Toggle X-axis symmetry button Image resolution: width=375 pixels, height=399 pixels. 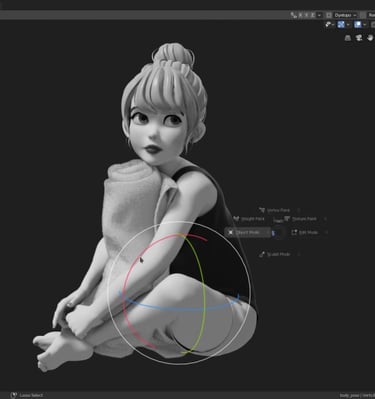pyautogui.click(x=301, y=15)
